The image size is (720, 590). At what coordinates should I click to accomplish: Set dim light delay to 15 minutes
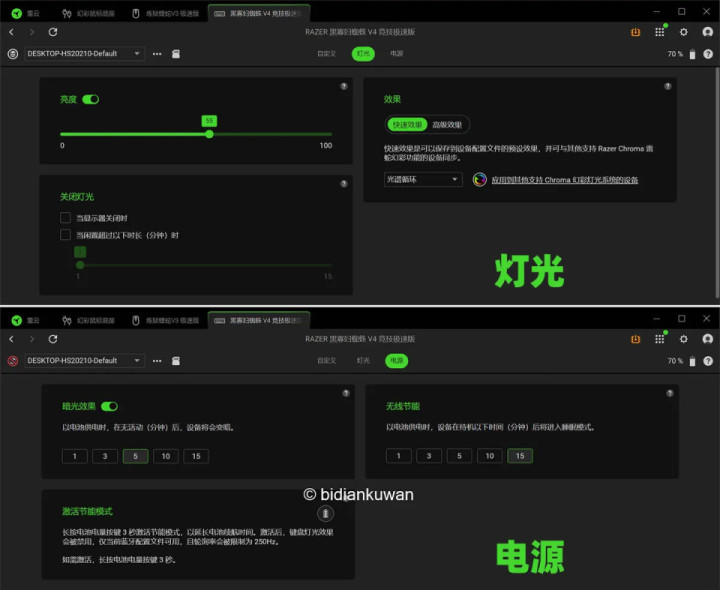coord(196,456)
